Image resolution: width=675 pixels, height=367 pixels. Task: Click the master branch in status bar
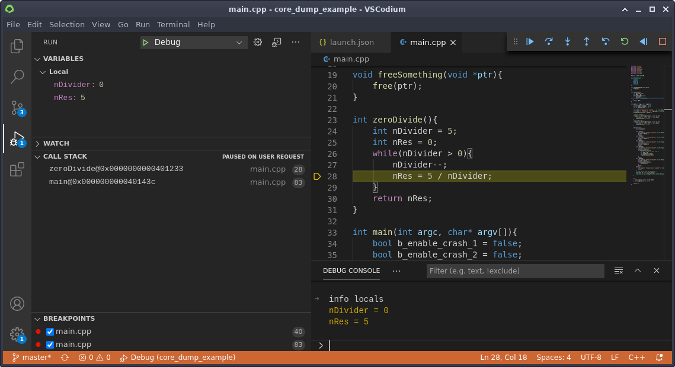pos(31,358)
